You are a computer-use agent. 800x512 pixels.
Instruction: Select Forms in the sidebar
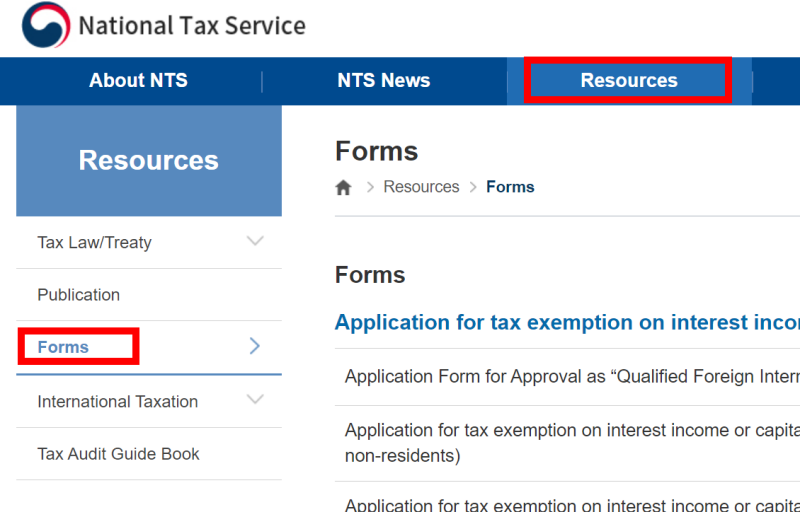(63, 347)
